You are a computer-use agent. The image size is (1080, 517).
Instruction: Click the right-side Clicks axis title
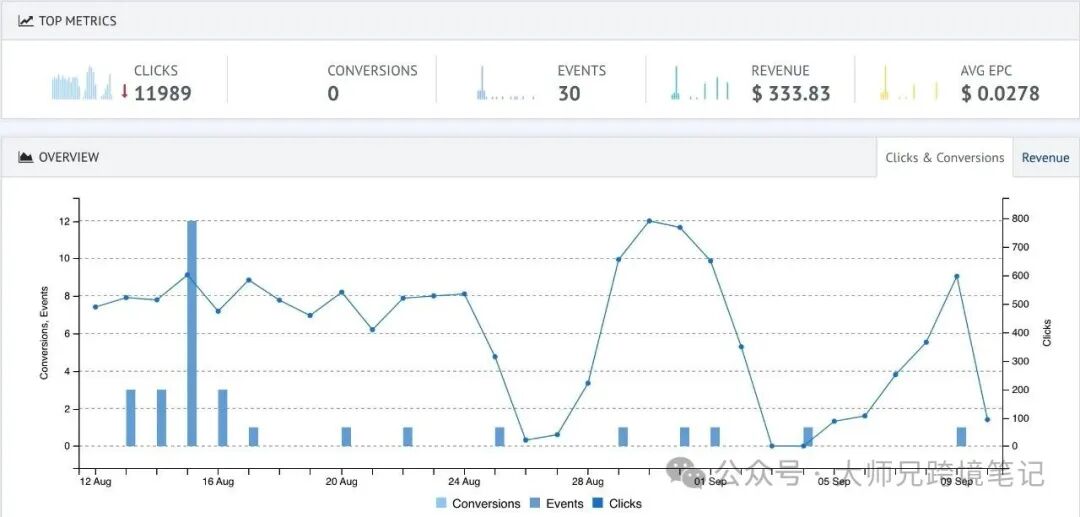pos(1048,333)
